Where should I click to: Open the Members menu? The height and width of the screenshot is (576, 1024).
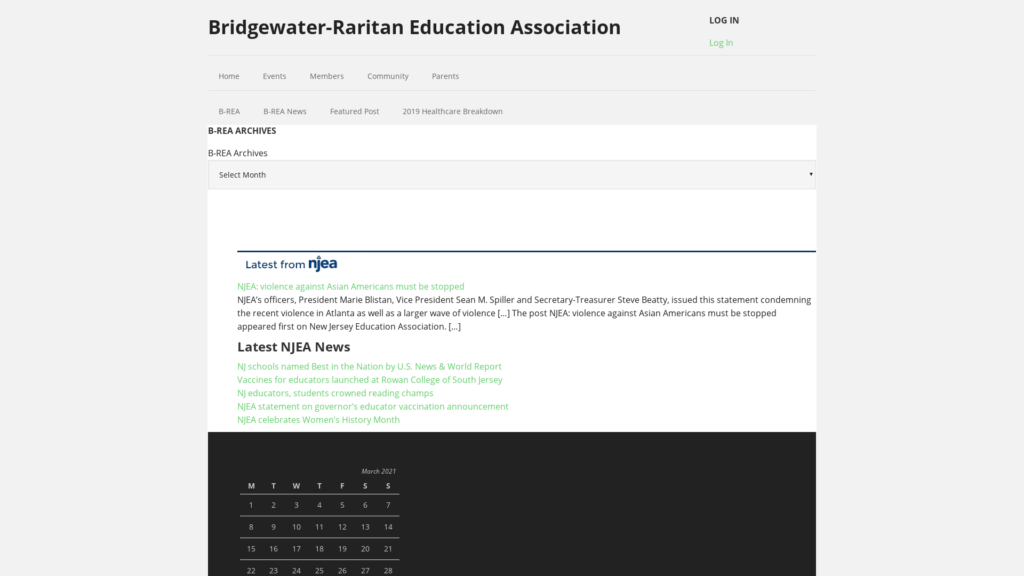[x=326, y=76]
